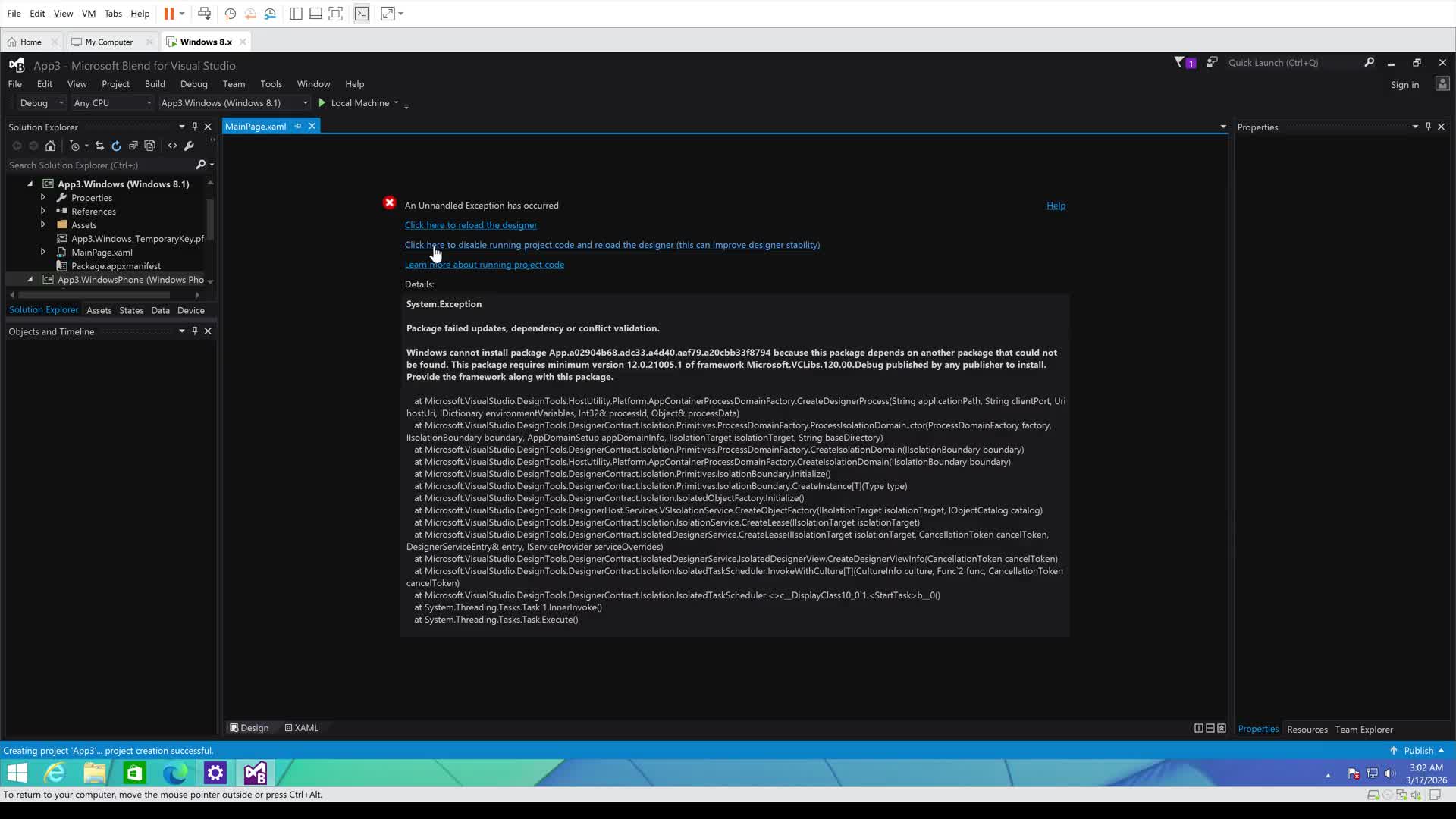Image resolution: width=1456 pixels, height=819 pixels.
Task: Switch to the XAML view tab
Action: point(301,728)
